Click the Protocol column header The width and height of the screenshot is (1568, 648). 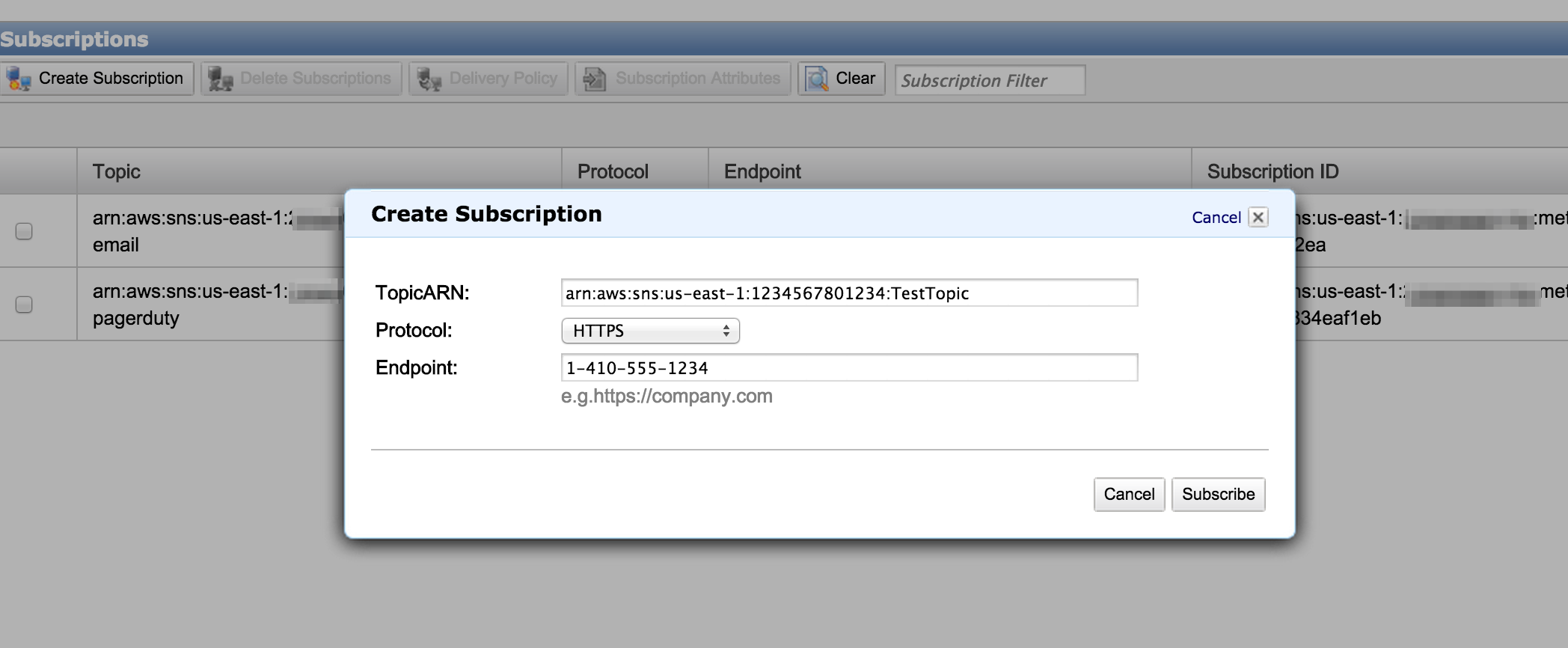(613, 171)
